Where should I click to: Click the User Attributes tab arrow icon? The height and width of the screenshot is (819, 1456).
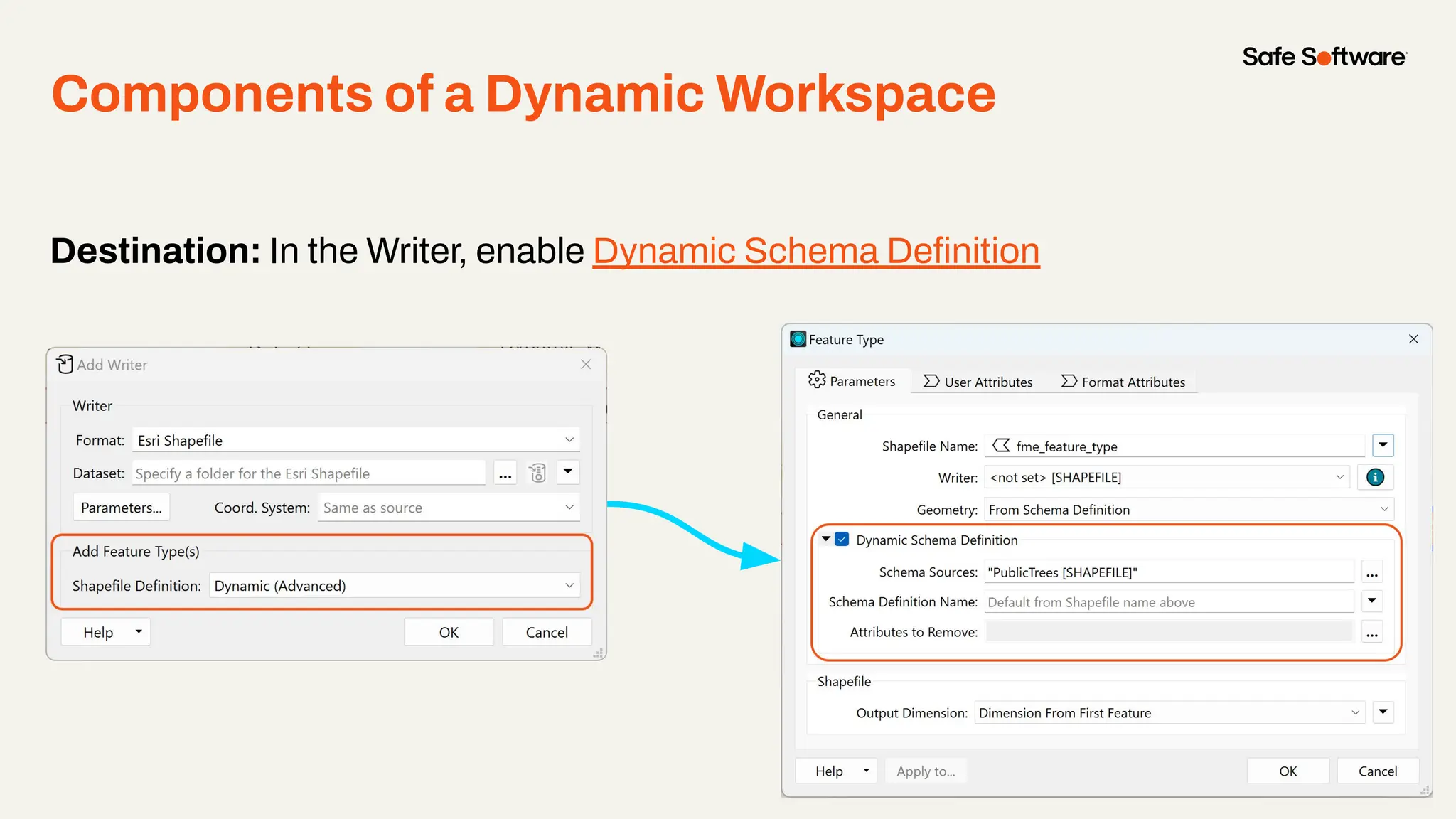click(x=931, y=382)
